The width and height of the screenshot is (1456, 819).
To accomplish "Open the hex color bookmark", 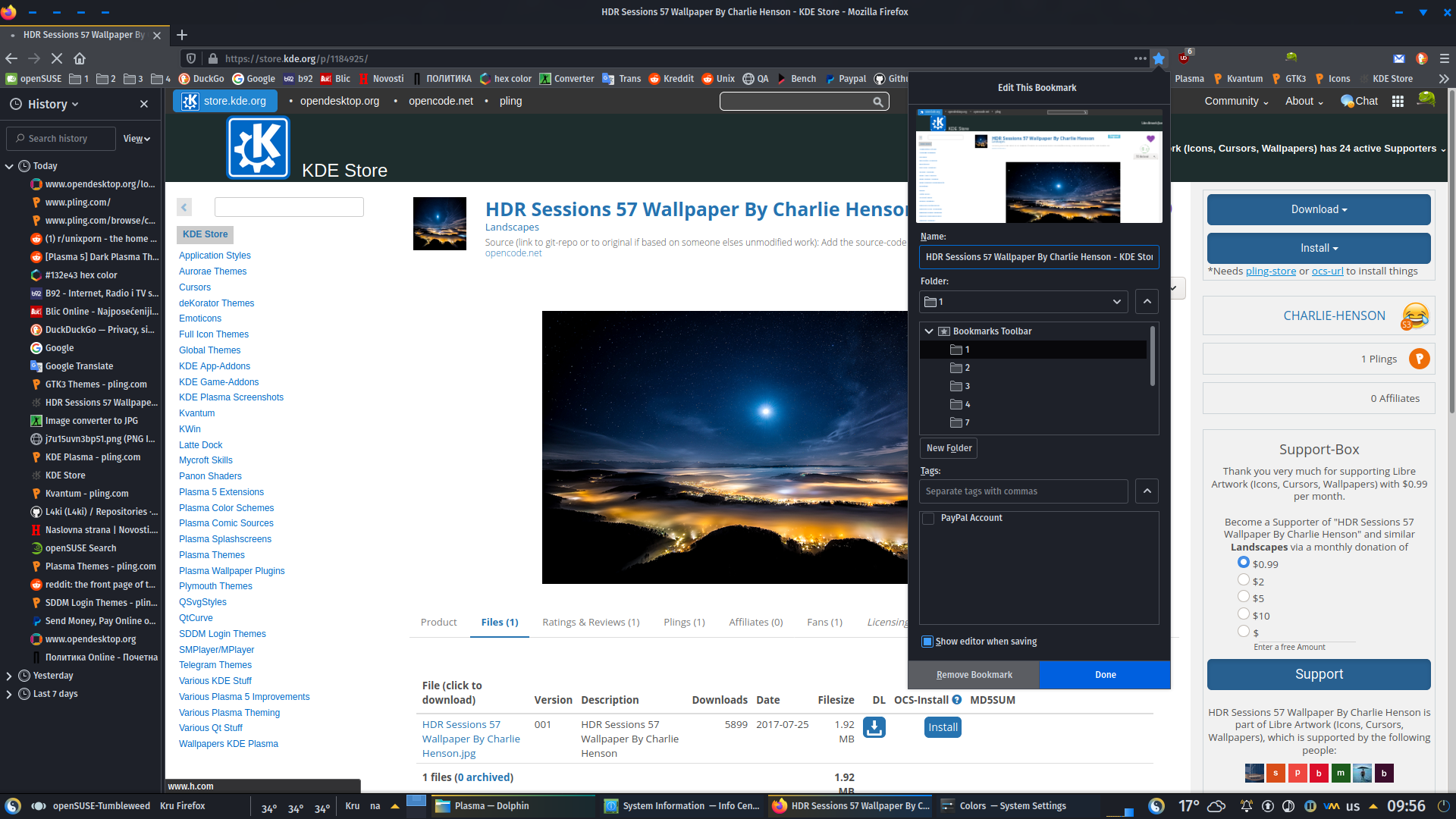I will [x=506, y=79].
